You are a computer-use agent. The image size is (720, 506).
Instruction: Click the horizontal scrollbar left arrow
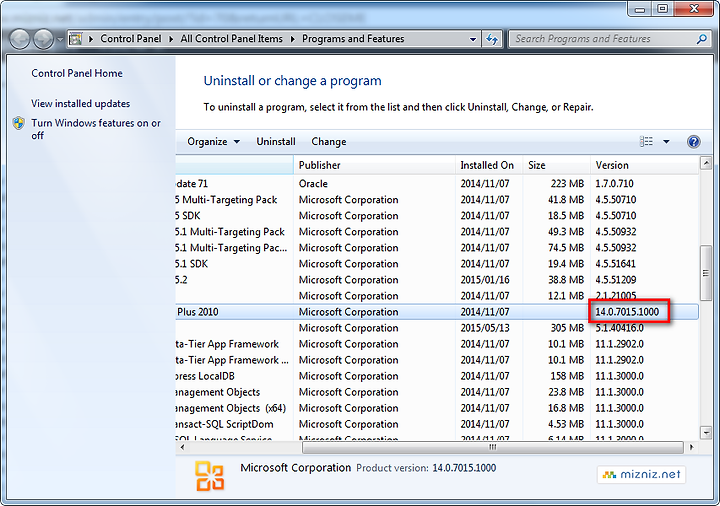pos(182,447)
